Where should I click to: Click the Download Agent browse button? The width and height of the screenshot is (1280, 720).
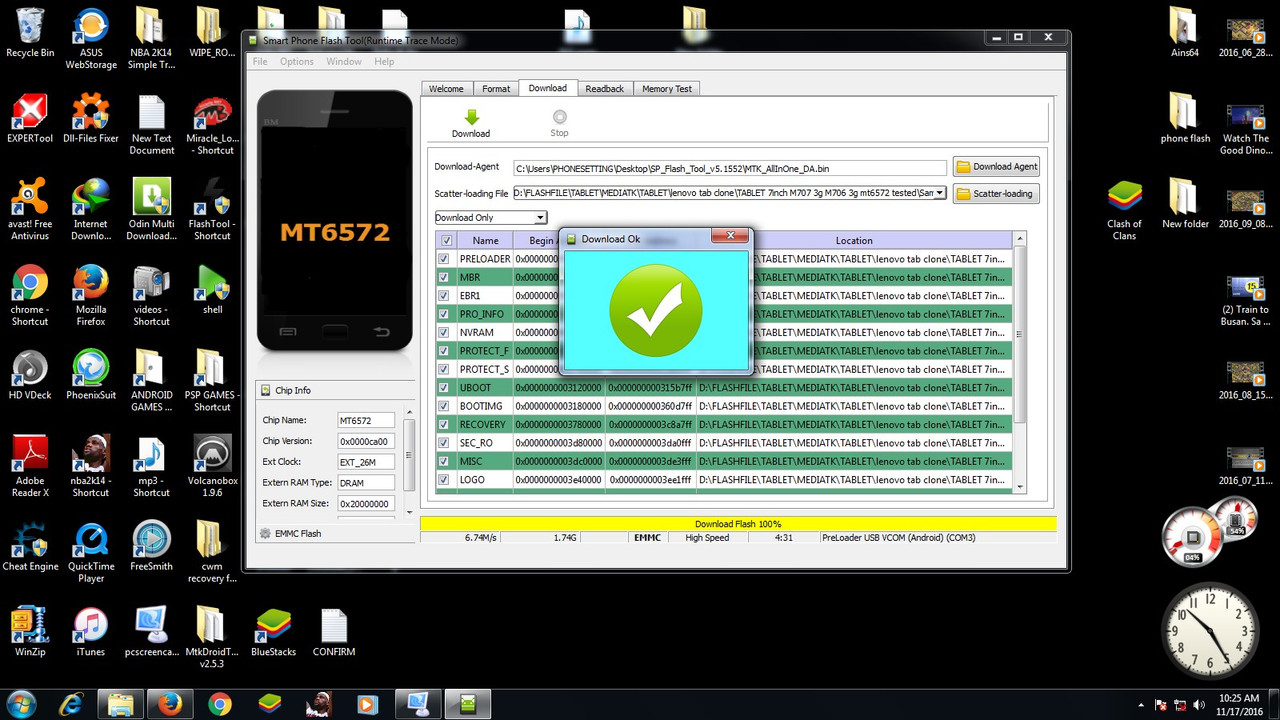(x=996, y=167)
